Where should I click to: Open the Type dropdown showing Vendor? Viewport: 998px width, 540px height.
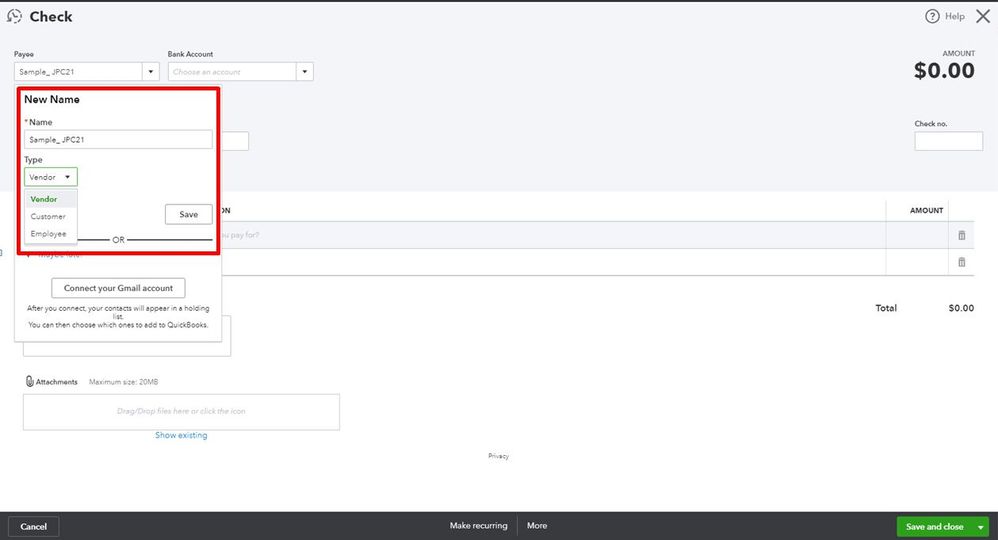(x=51, y=177)
